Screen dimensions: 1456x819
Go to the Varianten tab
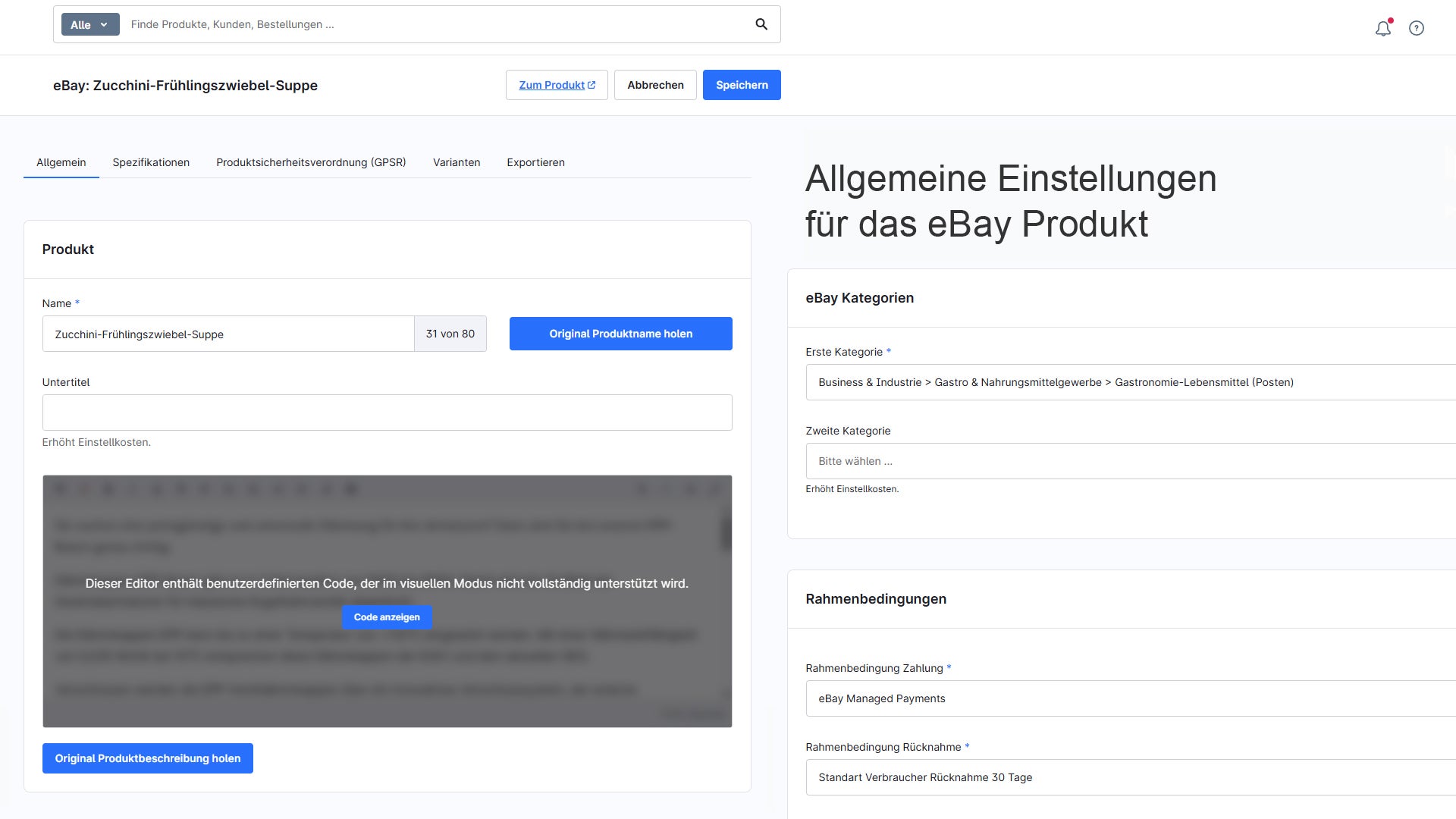click(457, 162)
